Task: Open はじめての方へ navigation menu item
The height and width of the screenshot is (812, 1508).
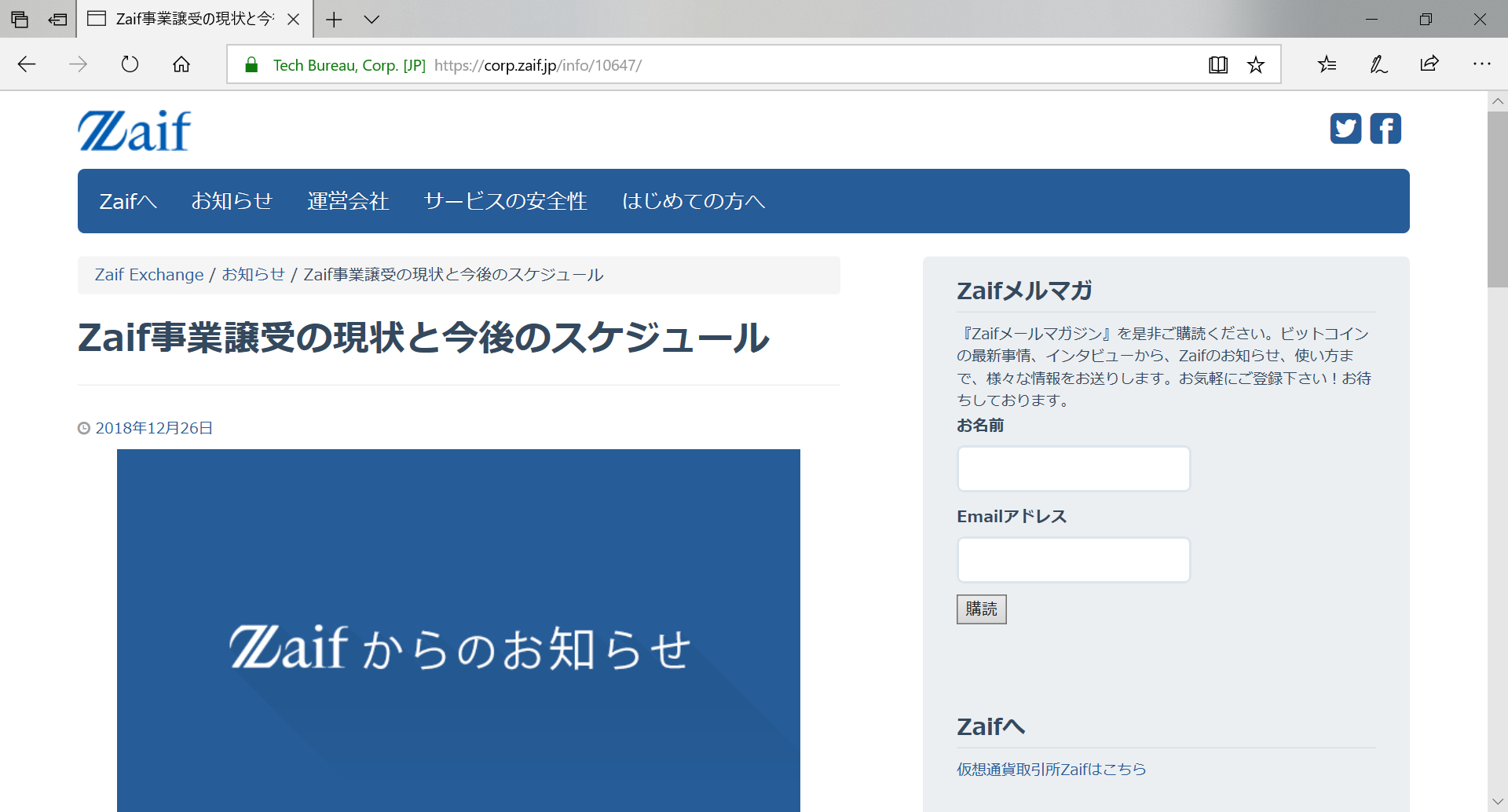Action: pos(694,201)
